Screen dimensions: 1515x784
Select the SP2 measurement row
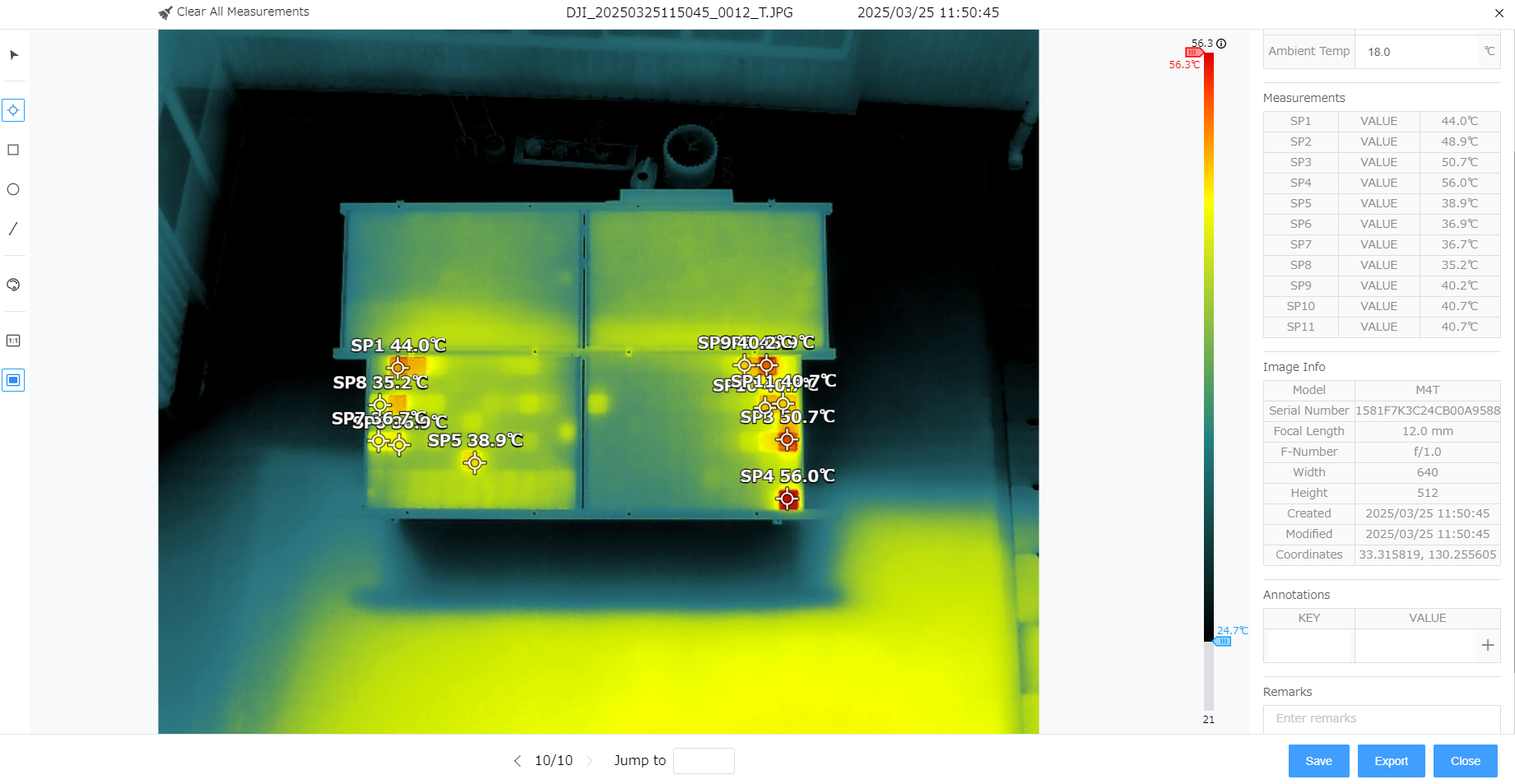1382,141
